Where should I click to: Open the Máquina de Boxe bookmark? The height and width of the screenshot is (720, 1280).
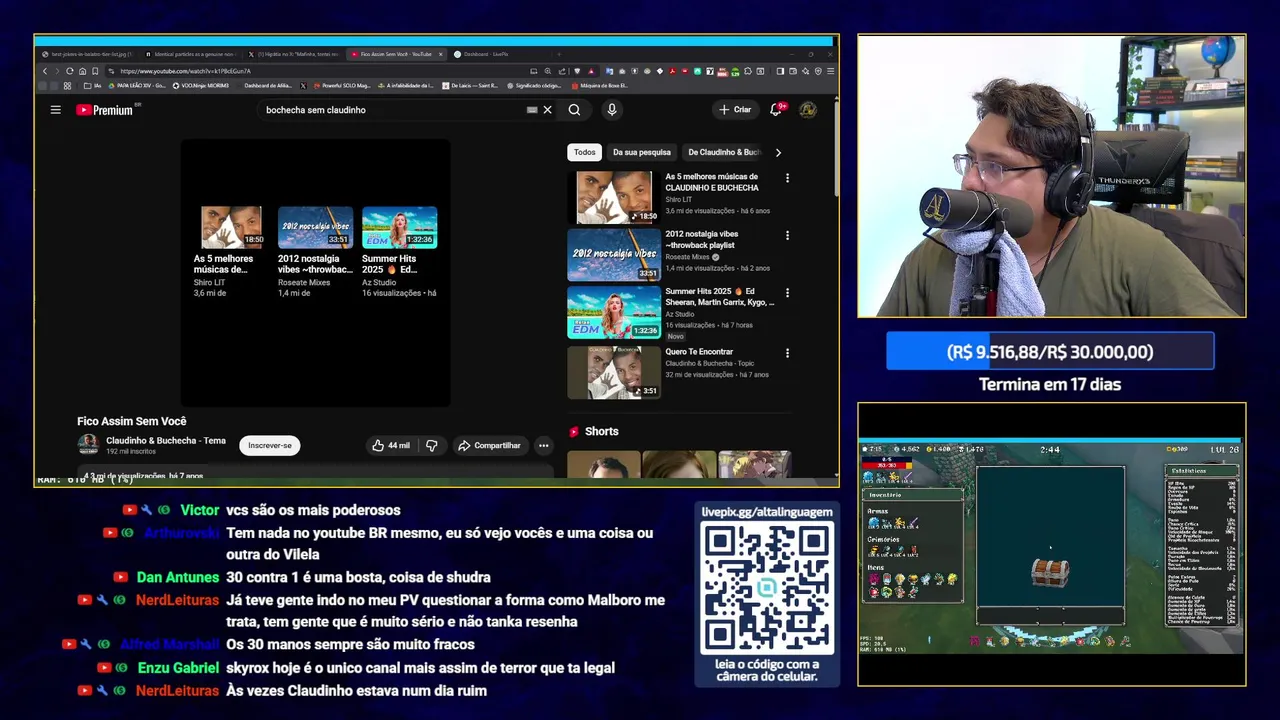[599, 86]
